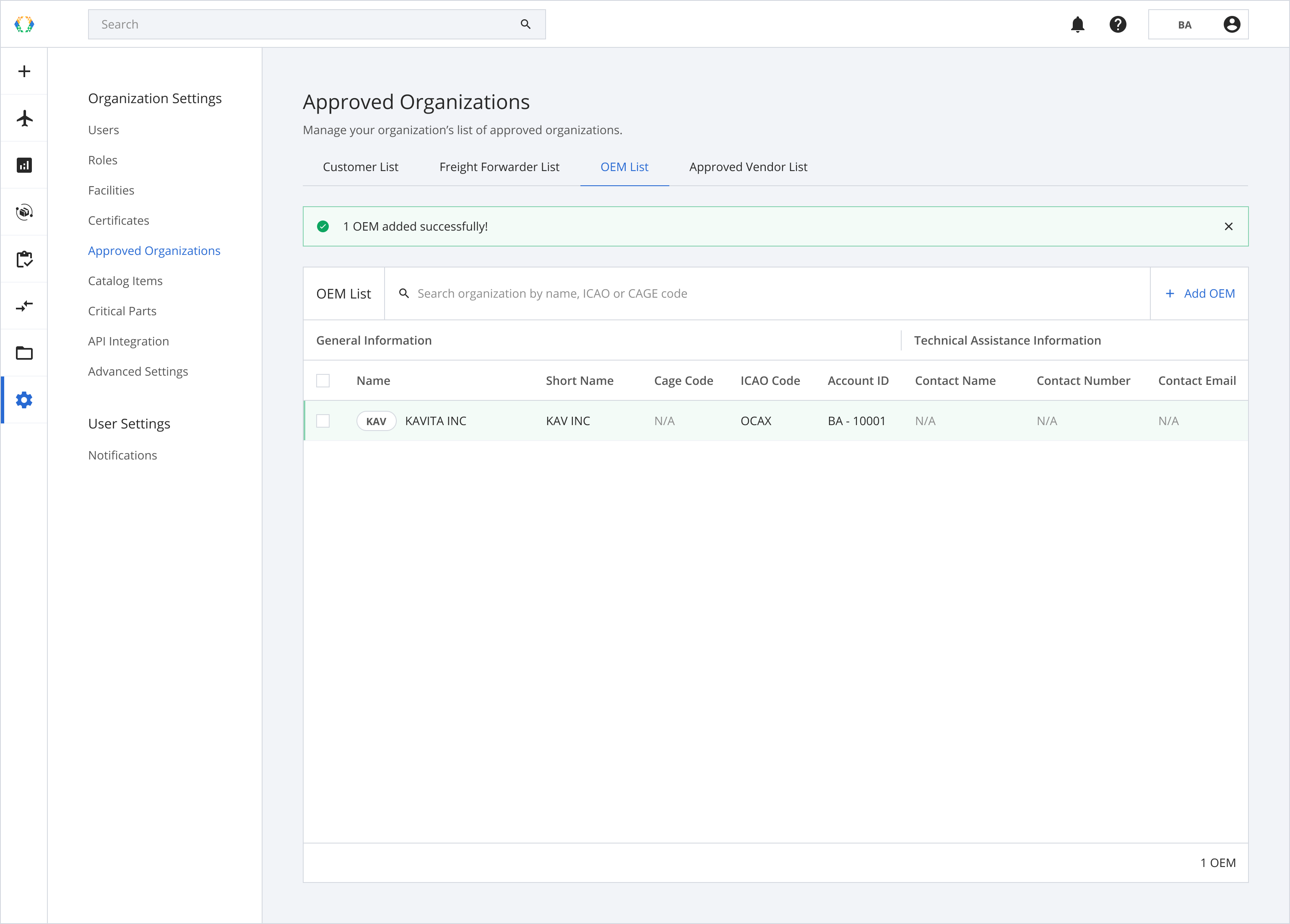Click the Account ID column header
Viewport: 1290px width, 924px height.
click(858, 380)
